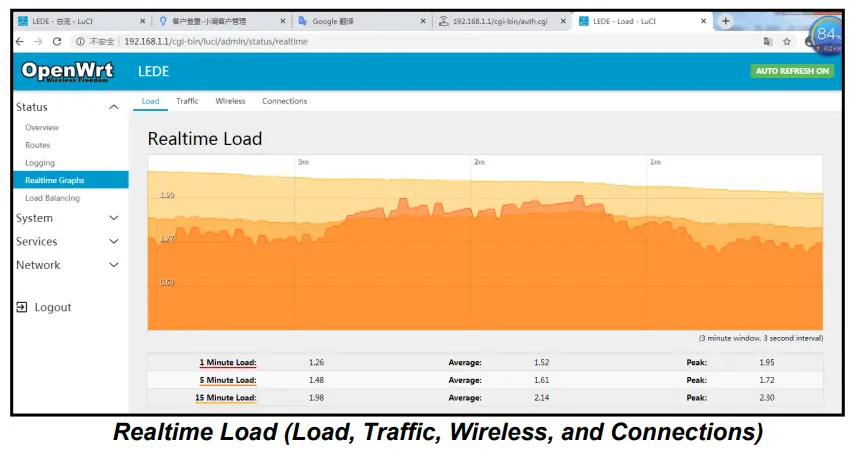Switch to the Wireless tab

(230, 101)
